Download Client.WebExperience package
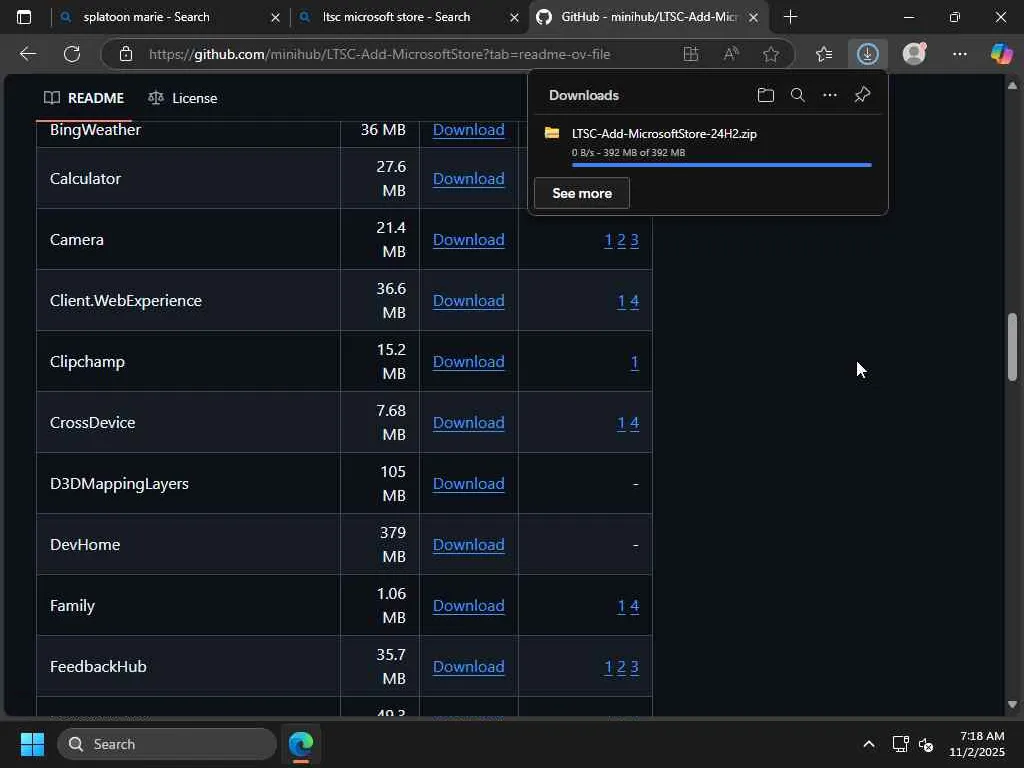This screenshot has width=1024, height=768. [468, 300]
